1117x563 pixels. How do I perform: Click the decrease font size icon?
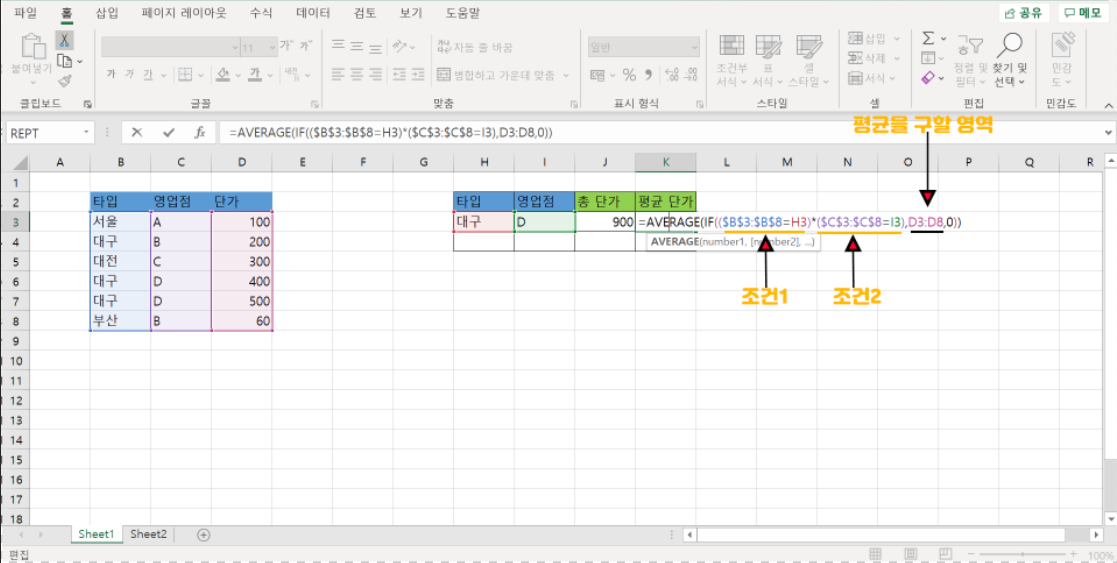pos(305,46)
